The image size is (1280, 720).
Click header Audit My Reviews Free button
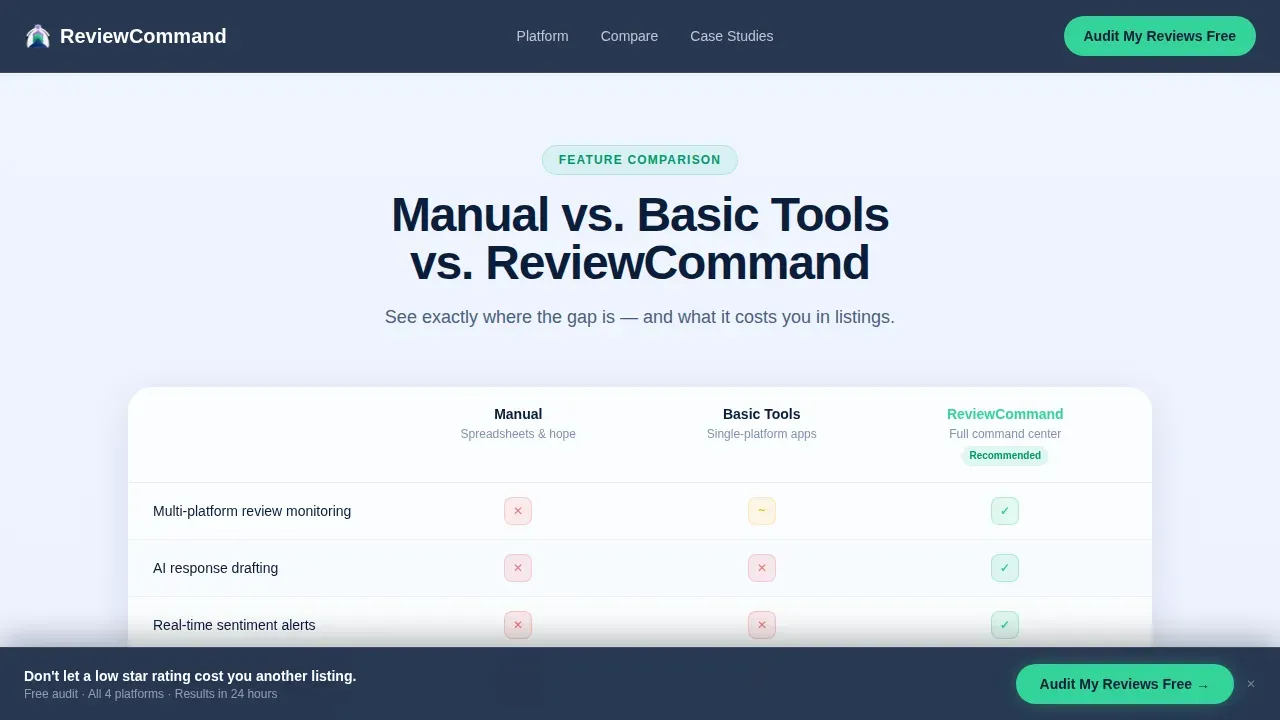click(1160, 36)
